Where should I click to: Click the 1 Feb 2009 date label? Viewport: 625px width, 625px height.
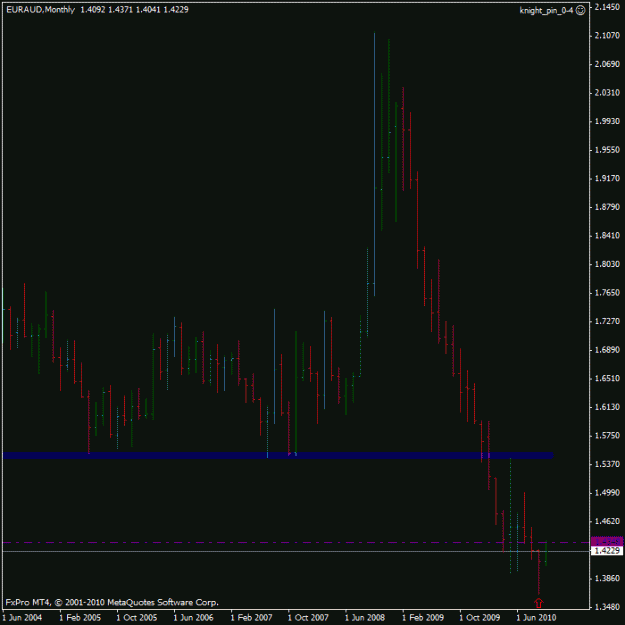click(x=423, y=618)
